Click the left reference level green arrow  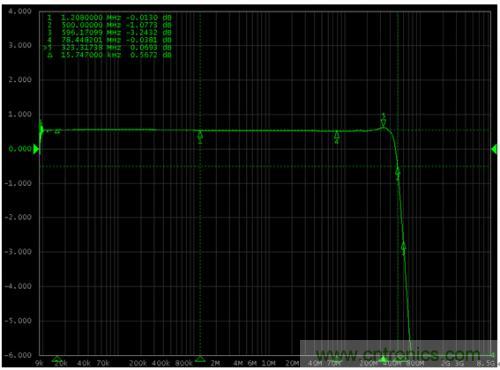pos(36,149)
